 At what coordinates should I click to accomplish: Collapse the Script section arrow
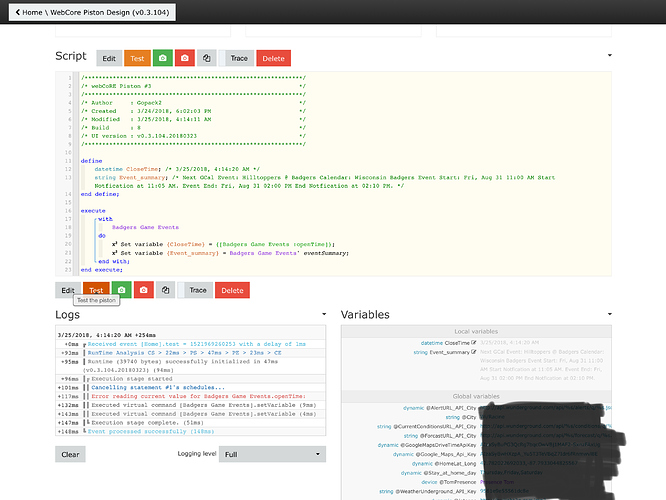tap(610, 55)
